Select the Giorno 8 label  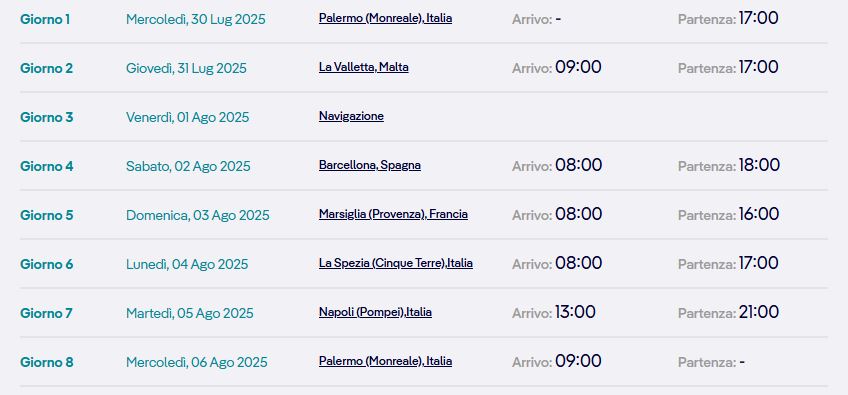(x=47, y=362)
